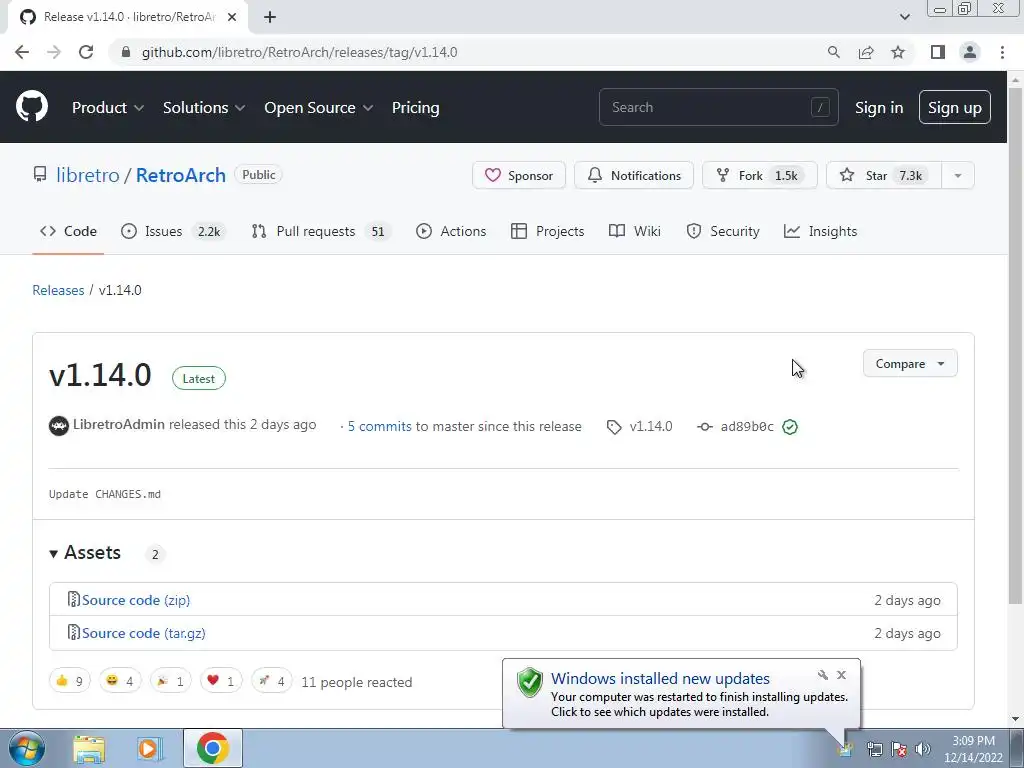
Task: Open Chrome's three-dot menu
Action: 1002,52
